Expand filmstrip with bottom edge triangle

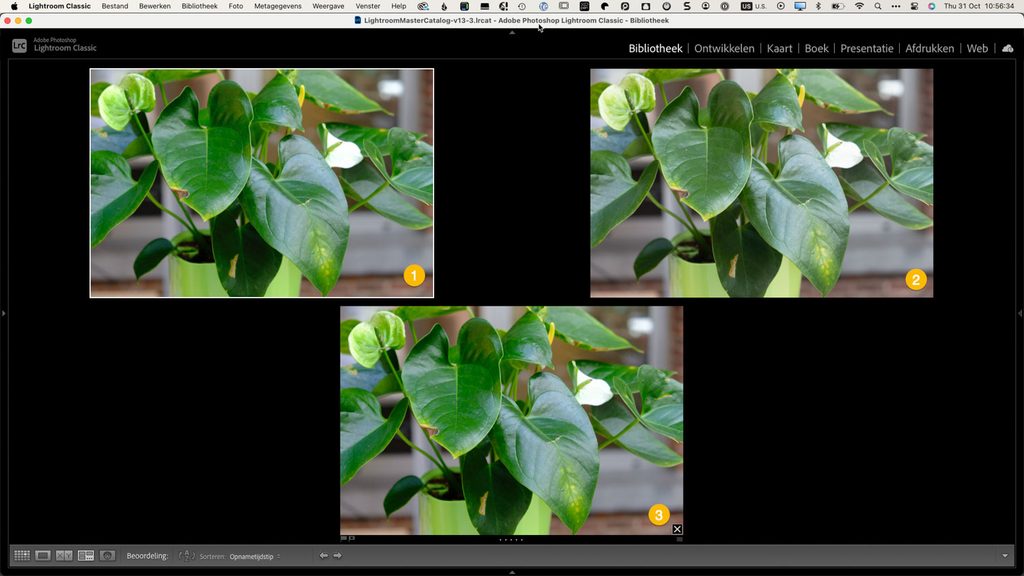tap(512, 572)
